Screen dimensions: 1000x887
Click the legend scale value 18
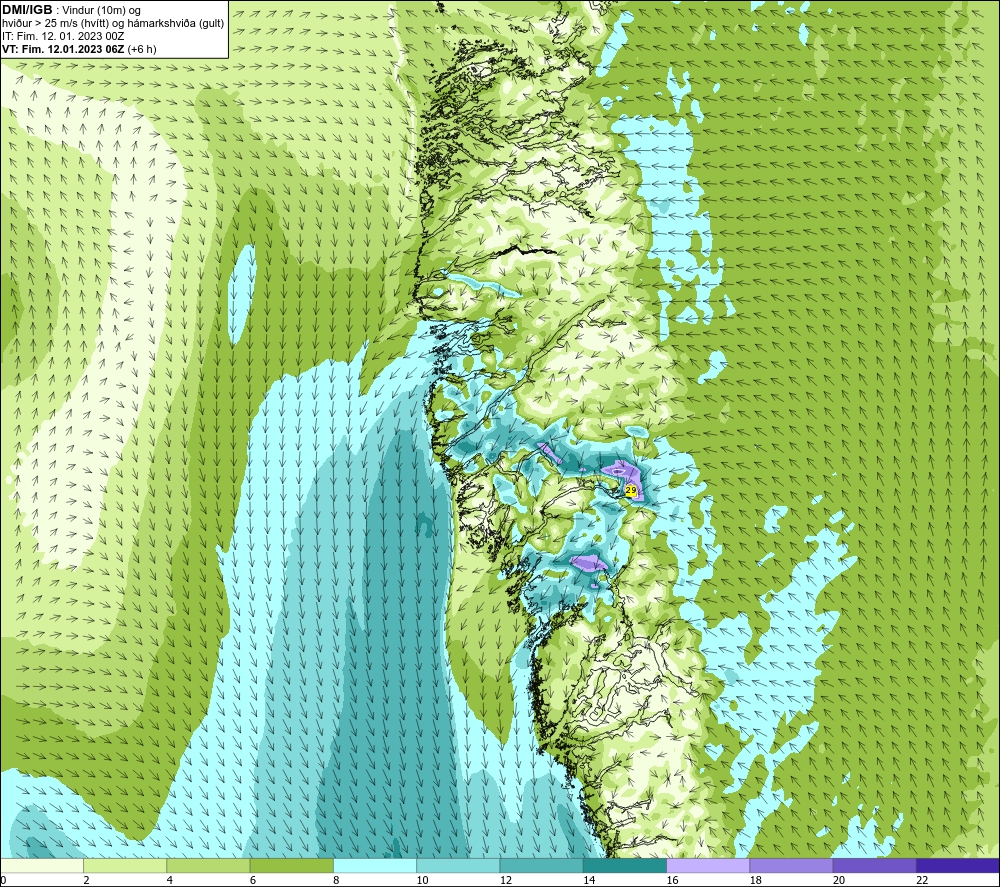coord(756,880)
